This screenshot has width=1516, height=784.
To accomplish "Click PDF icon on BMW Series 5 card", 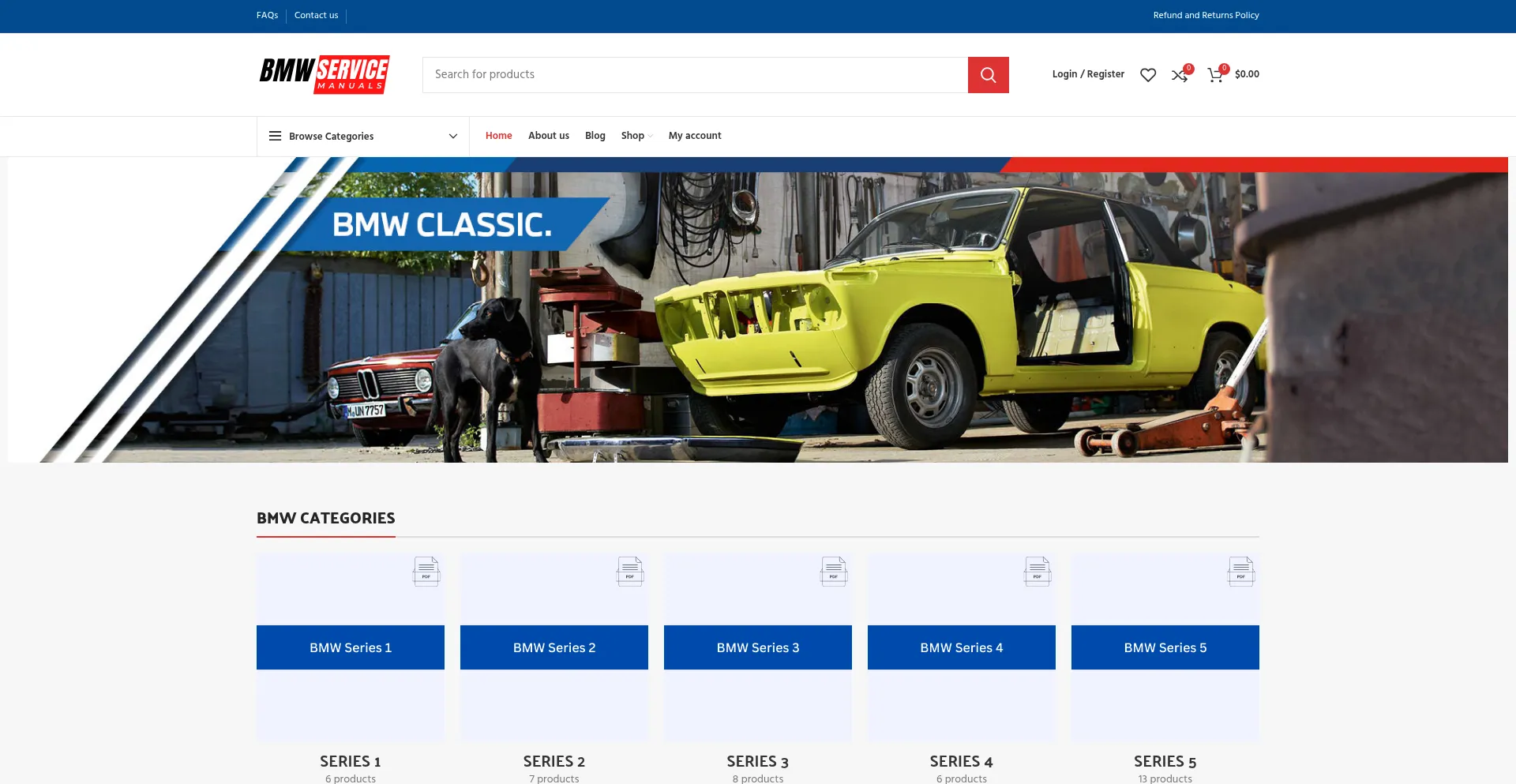I will (1241, 571).
